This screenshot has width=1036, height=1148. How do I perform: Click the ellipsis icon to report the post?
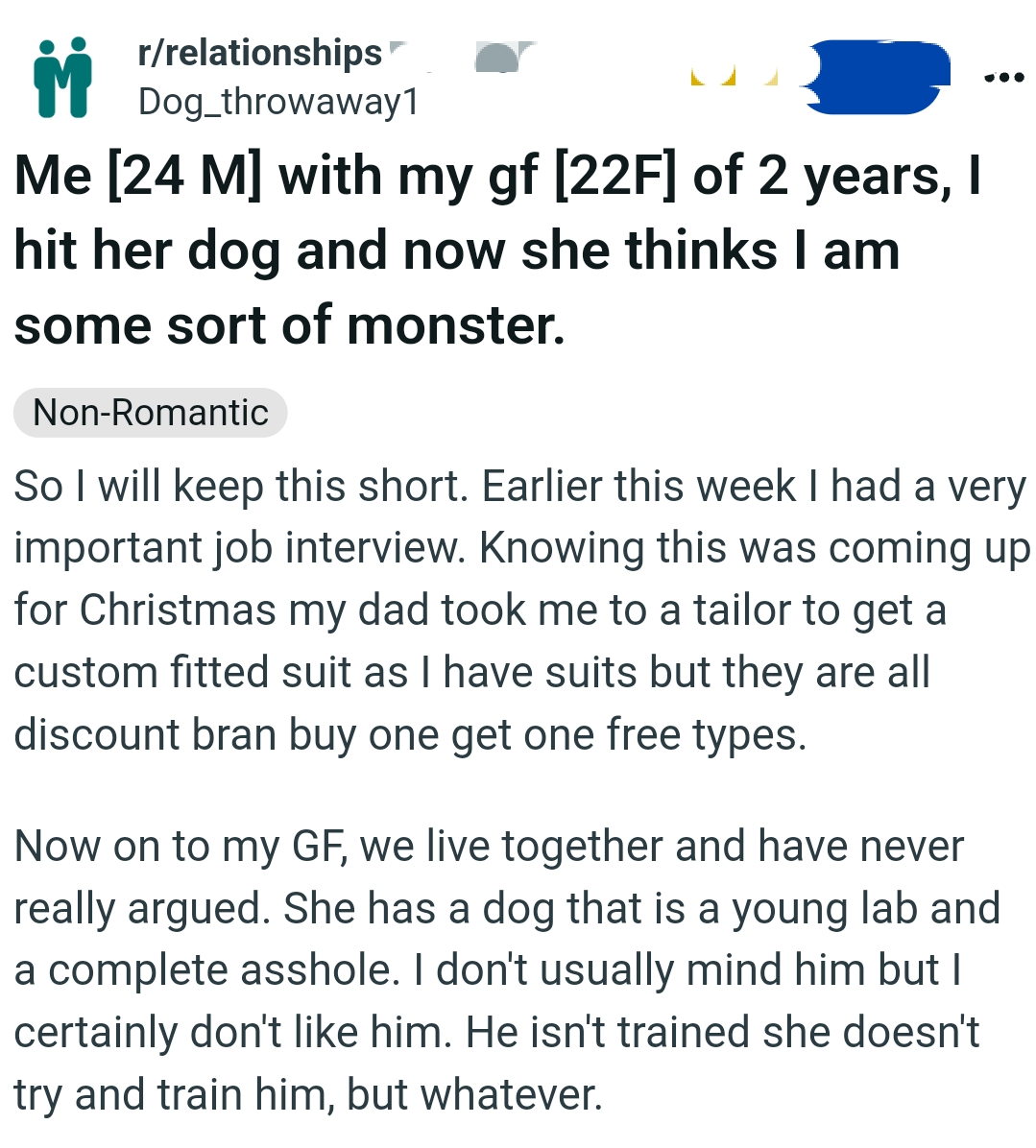[x=1004, y=78]
